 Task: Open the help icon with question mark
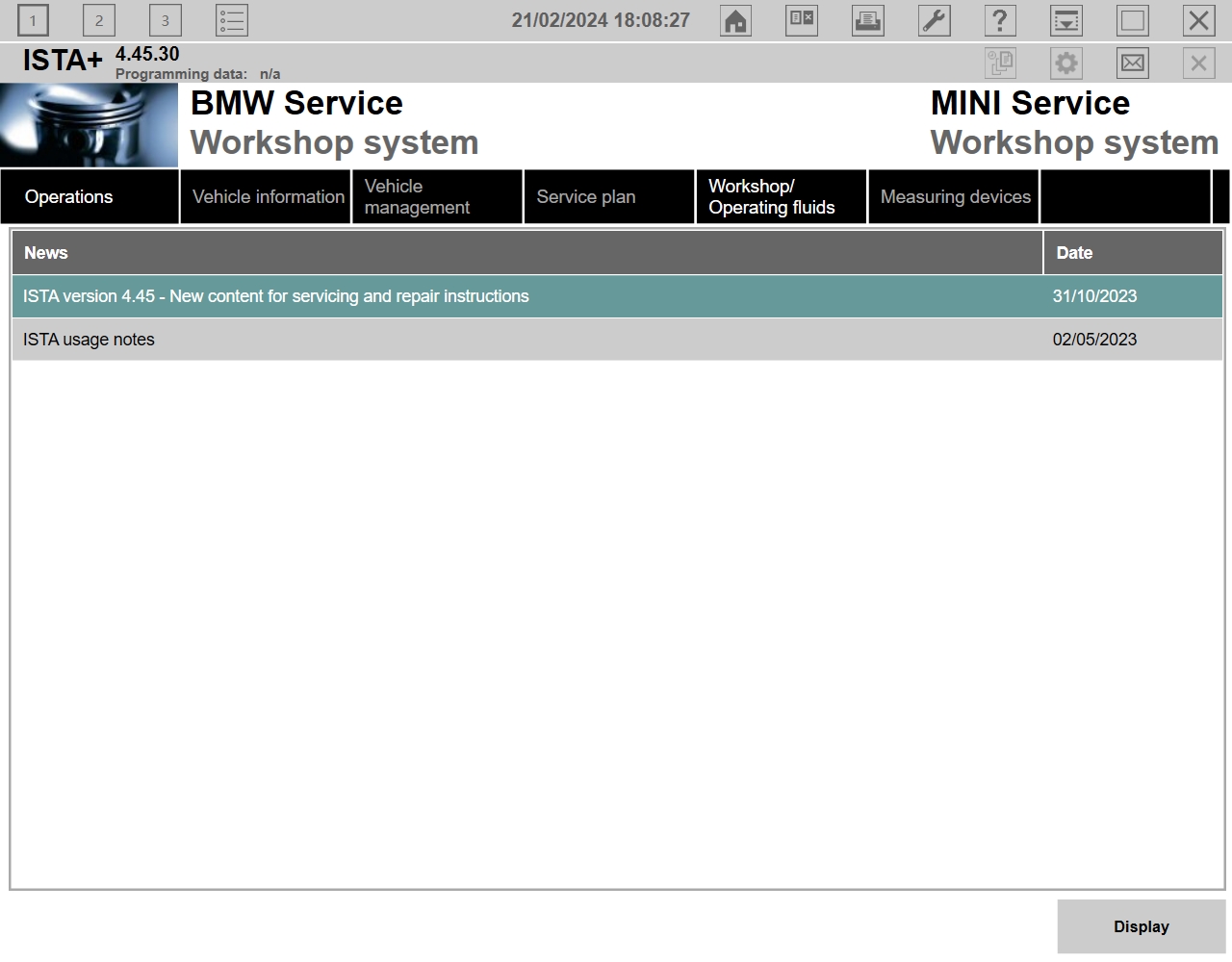click(1000, 19)
